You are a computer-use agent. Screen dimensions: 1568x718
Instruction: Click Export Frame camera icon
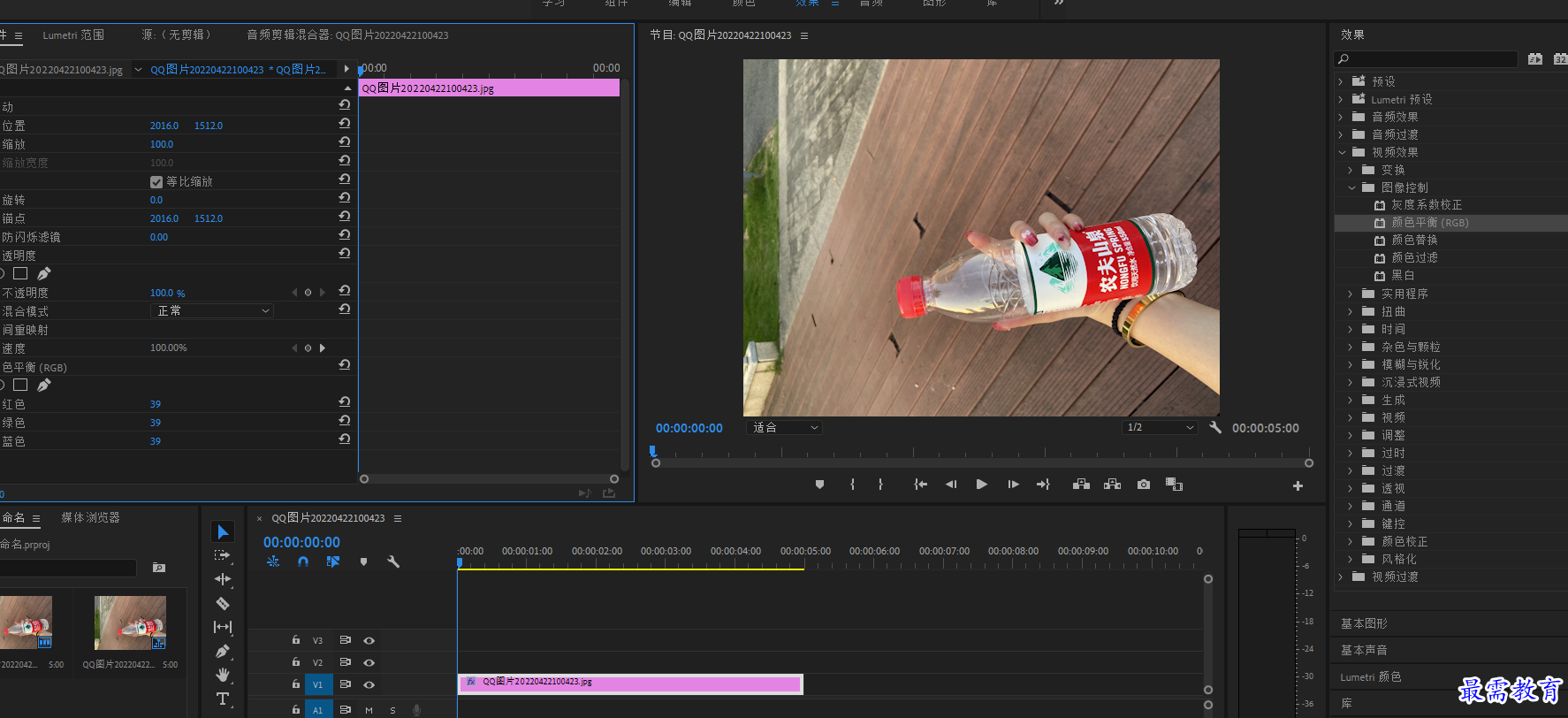tap(1144, 485)
